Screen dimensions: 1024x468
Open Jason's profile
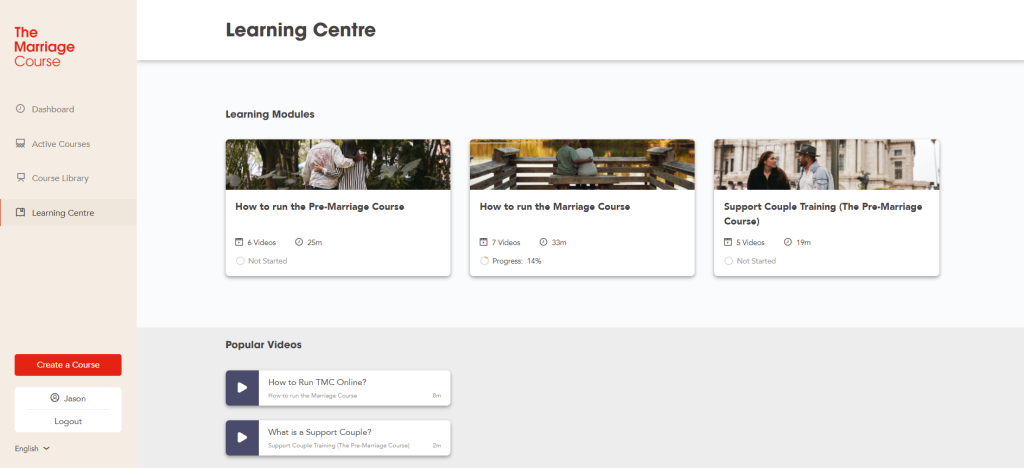tap(68, 398)
